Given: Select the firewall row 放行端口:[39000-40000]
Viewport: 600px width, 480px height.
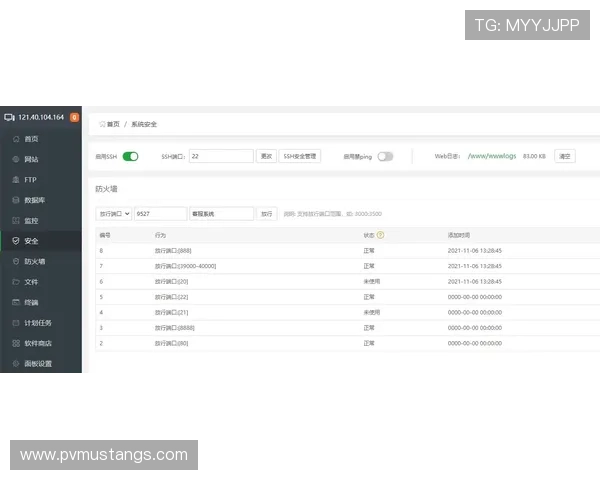Looking at the screenshot, I should [x=347, y=266].
